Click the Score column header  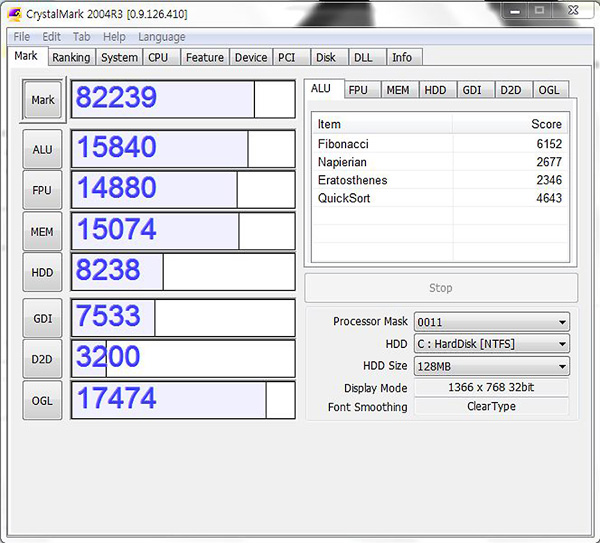coord(510,124)
